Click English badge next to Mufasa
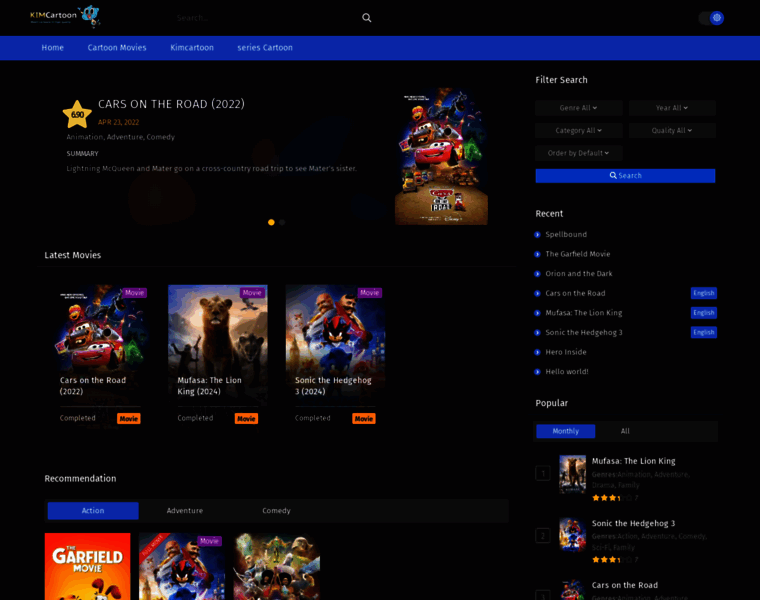This screenshot has height=600, width=760. click(x=703, y=313)
